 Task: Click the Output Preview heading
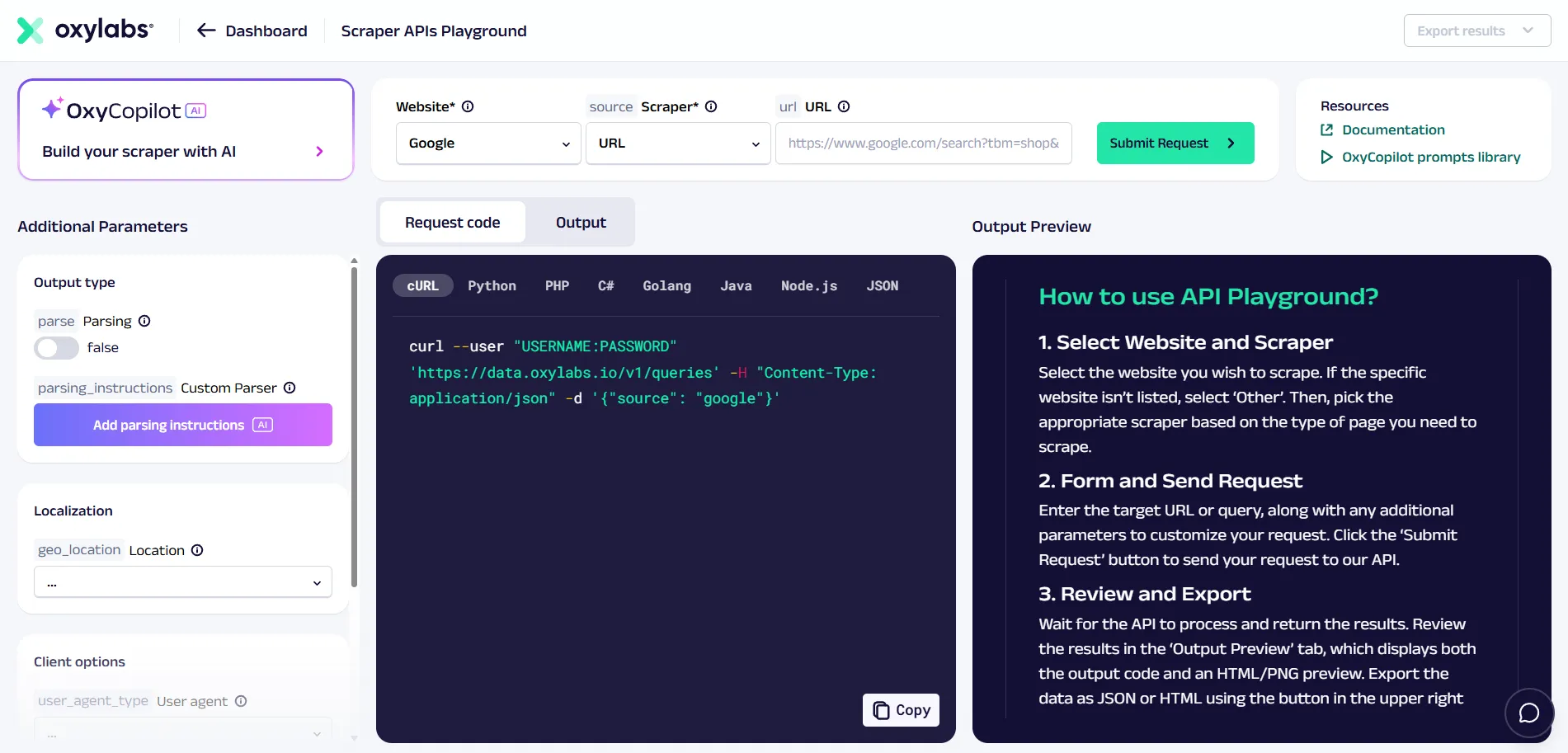pos(1031,226)
